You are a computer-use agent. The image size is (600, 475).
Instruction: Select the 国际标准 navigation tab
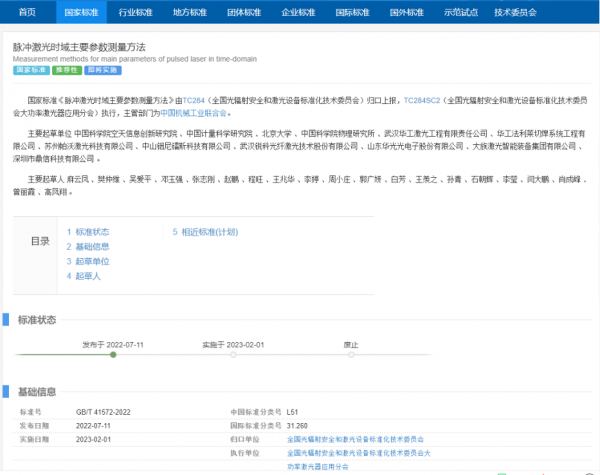point(352,13)
